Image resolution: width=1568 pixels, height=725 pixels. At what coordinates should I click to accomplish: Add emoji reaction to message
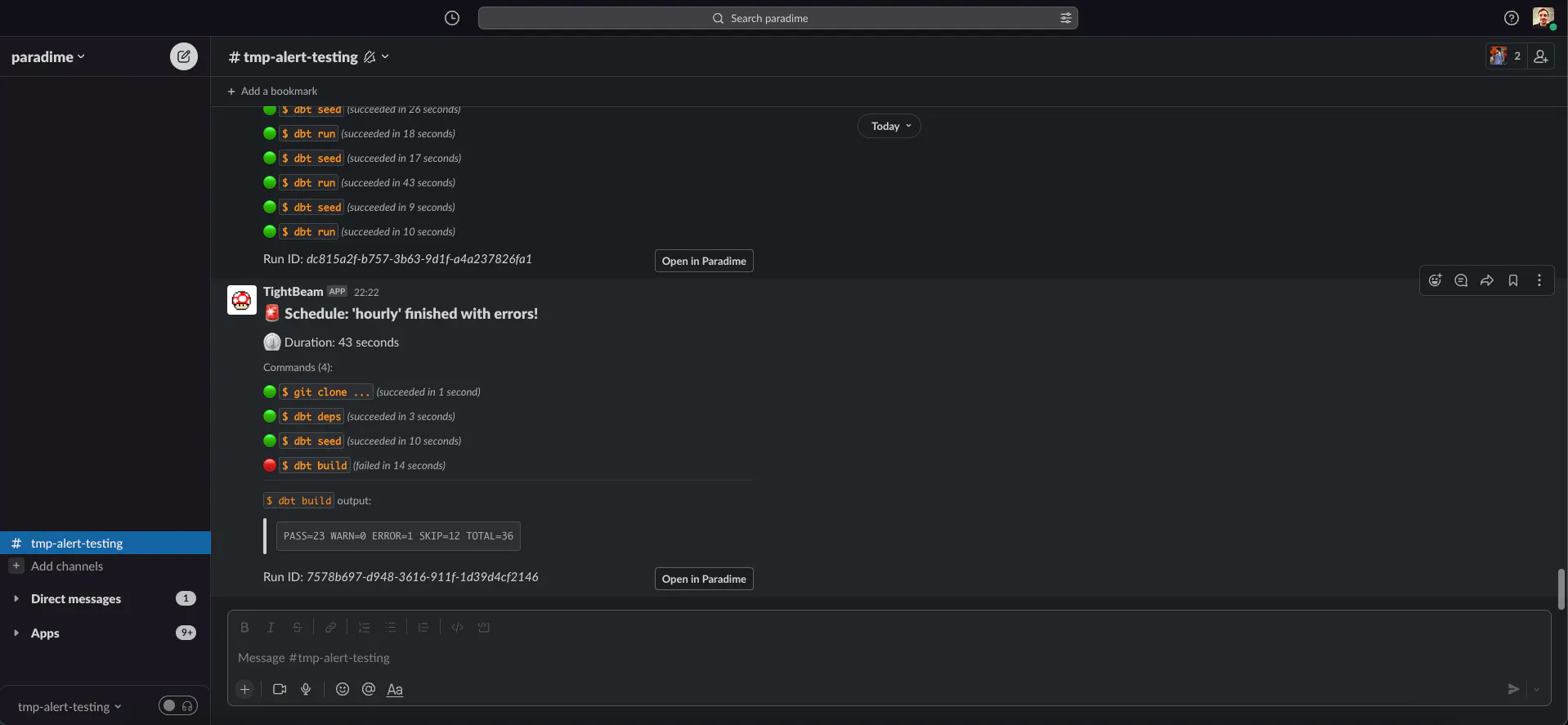[x=1435, y=280]
